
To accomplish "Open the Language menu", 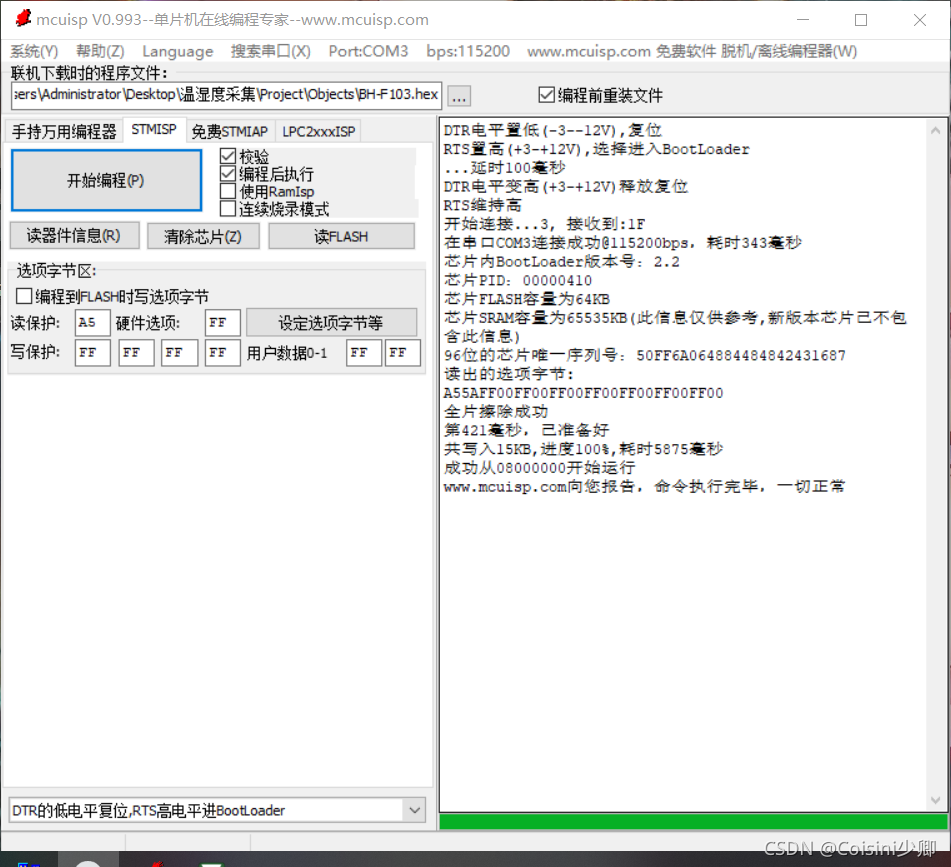I will point(178,52).
